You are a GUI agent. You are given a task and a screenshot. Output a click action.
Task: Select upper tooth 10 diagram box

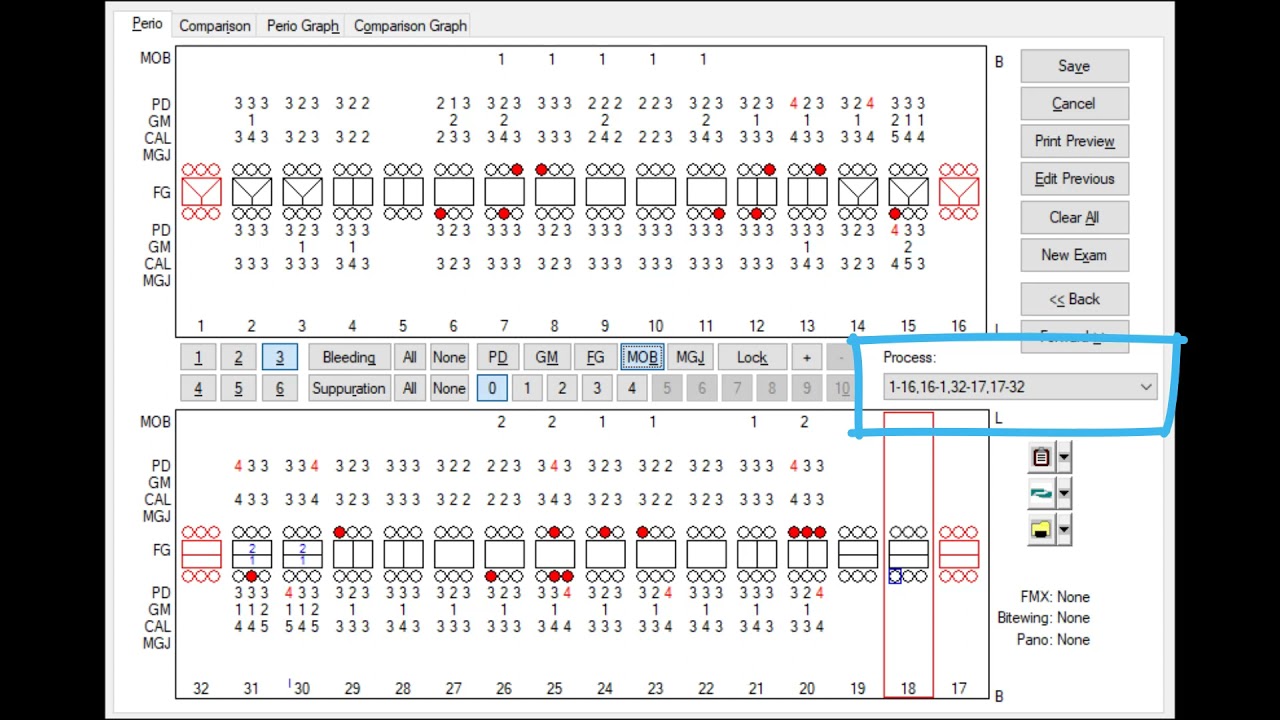656,192
